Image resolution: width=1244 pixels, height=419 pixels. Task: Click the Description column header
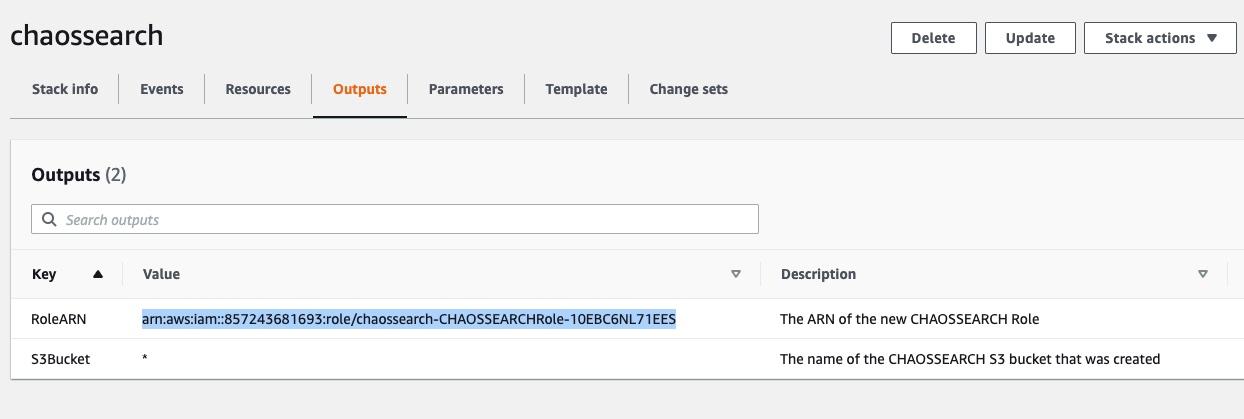pos(818,274)
